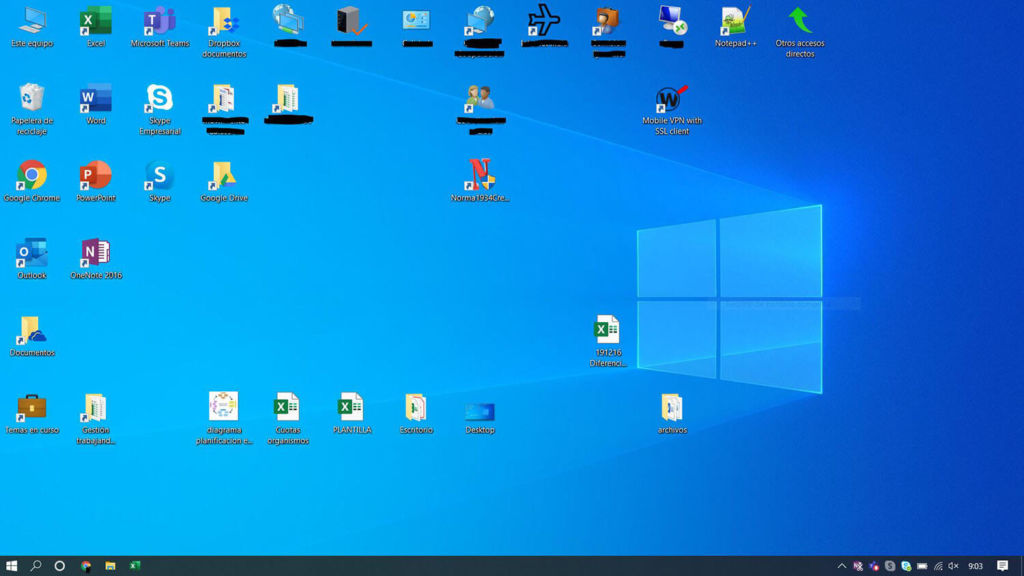Select the Outlook desktop shortcut
Screen dimensions: 1024x576
[x=31, y=254]
